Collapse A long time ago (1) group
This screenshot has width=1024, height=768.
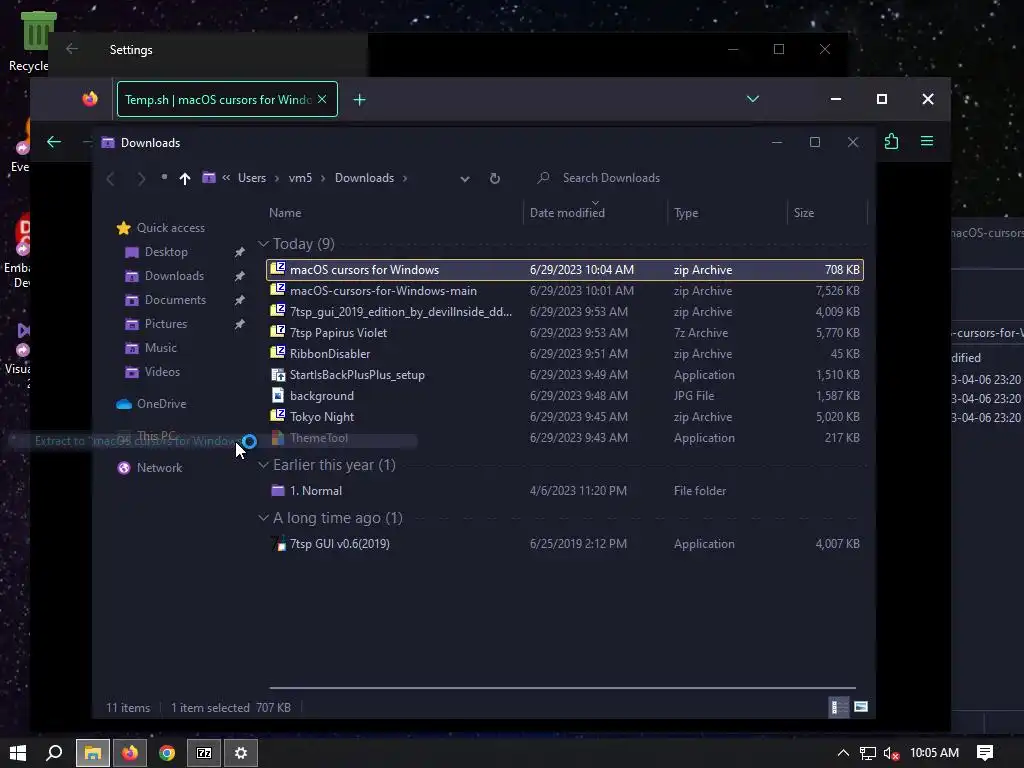click(x=263, y=517)
